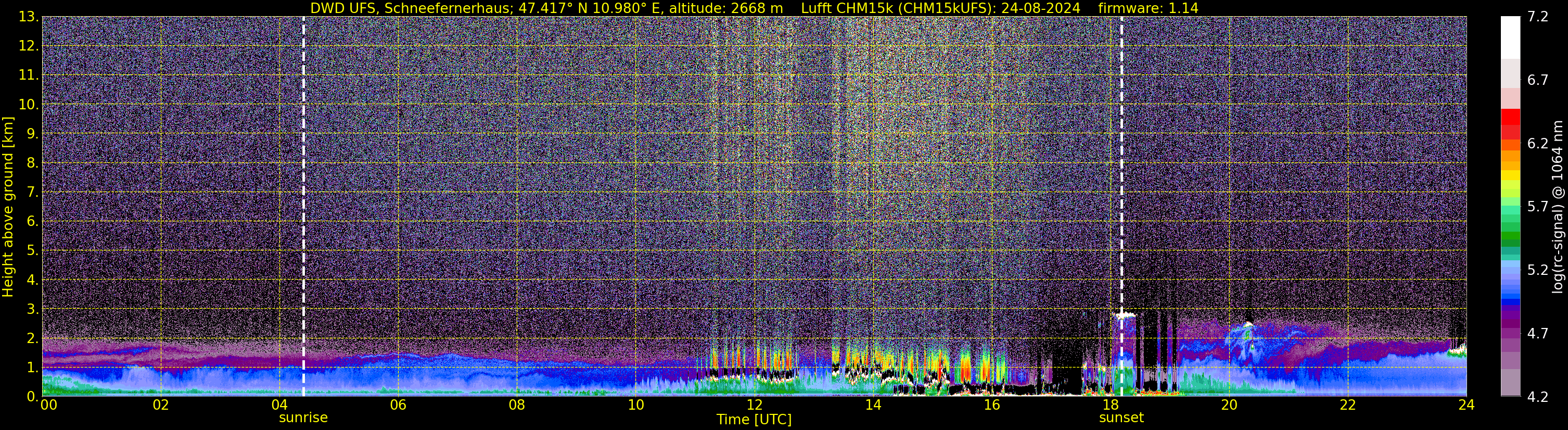1568x430 pixels.
Task: Click the y-axis tick label '9.'
Action: pos(32,134)
